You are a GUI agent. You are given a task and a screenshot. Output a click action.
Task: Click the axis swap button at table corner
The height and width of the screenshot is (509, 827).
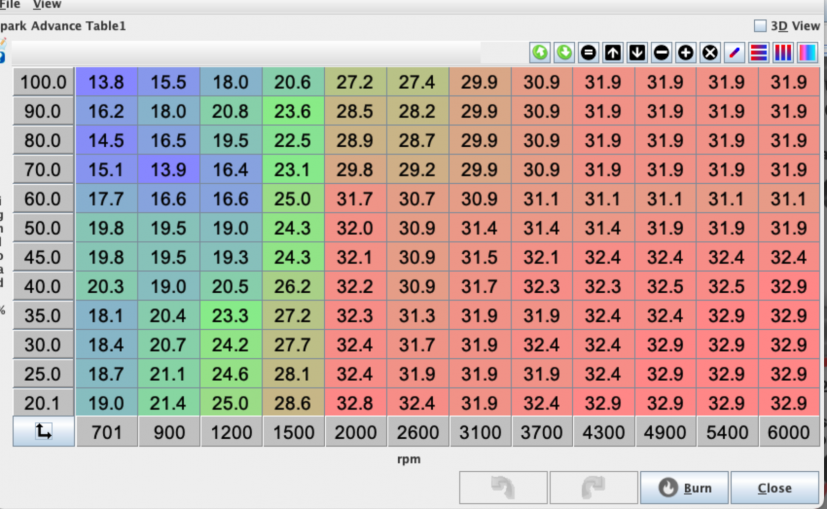click(43, 432)
